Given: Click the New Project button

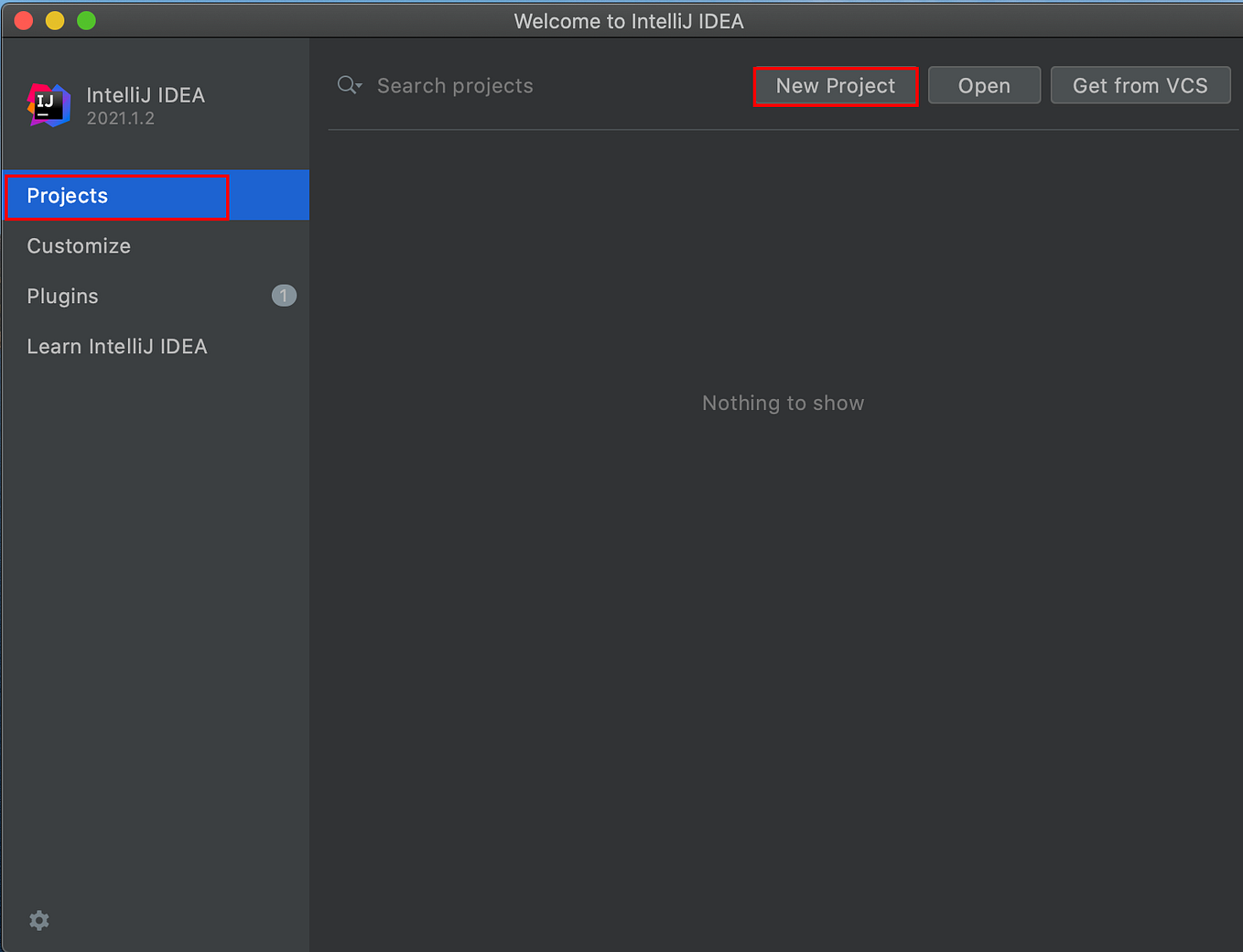Looking at the screenshot, I should pyautogui.click(x=835, y=85).
